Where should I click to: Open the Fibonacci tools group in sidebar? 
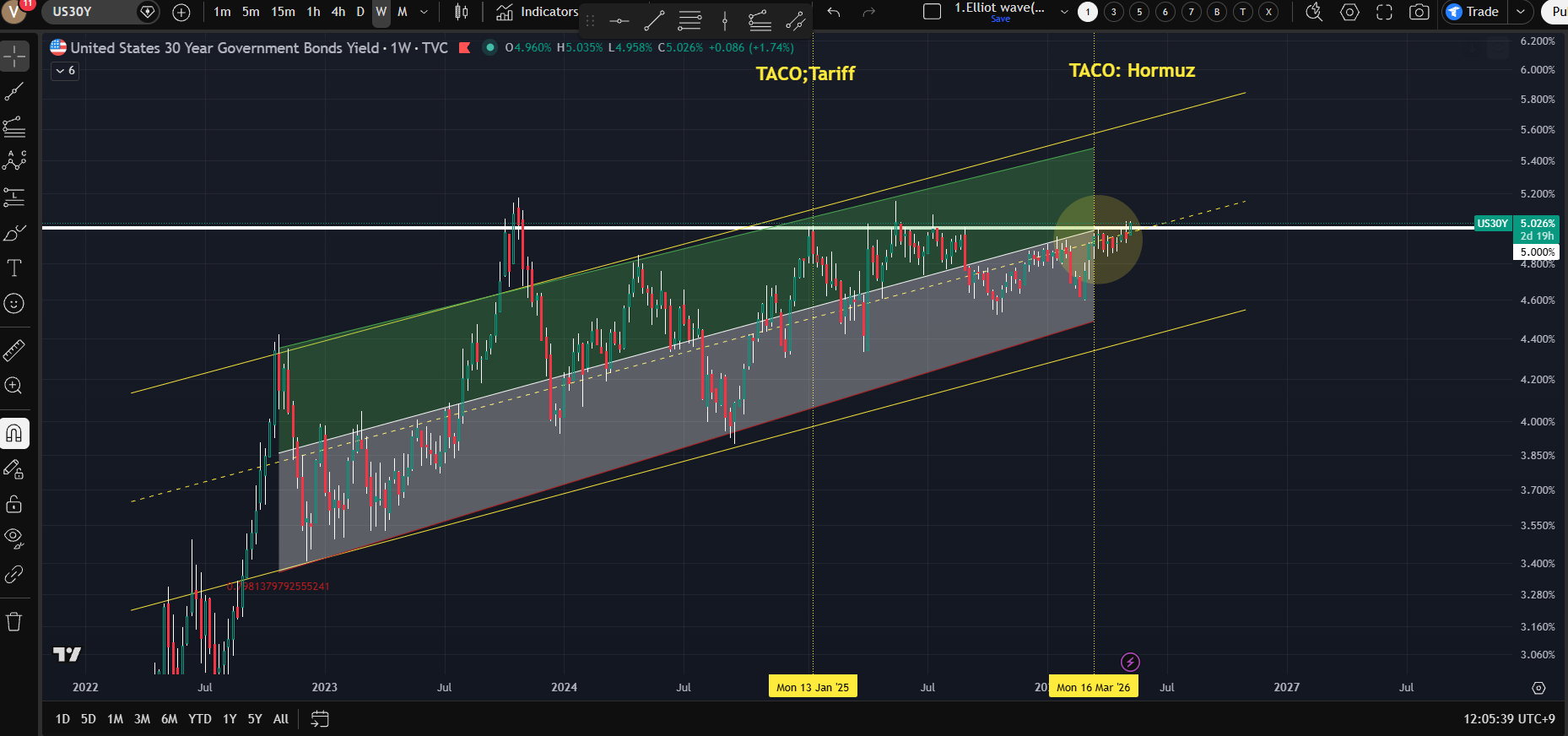pos(14,127)
